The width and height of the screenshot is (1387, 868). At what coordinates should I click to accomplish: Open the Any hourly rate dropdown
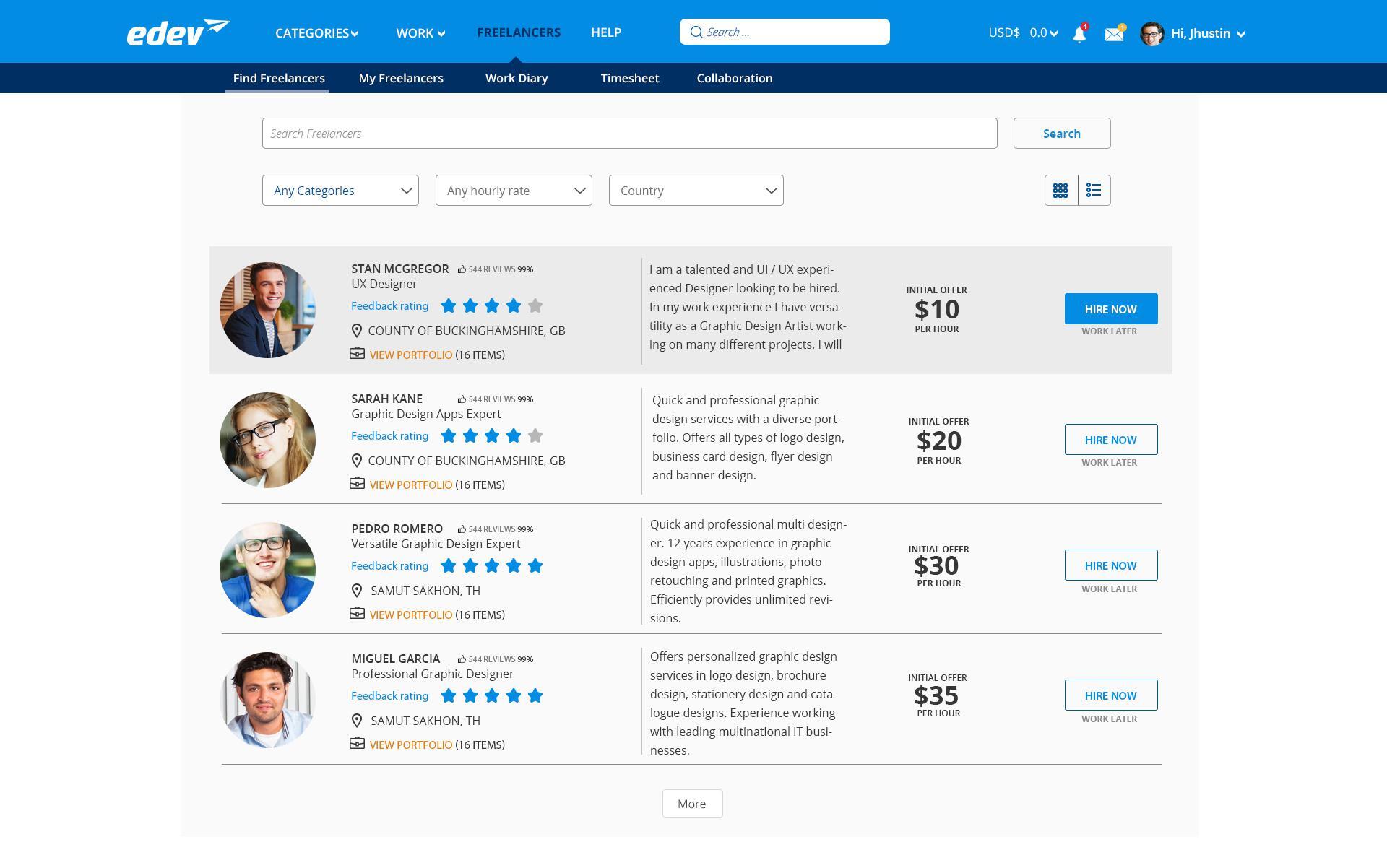pyautogui.click(x=514, y=191)
